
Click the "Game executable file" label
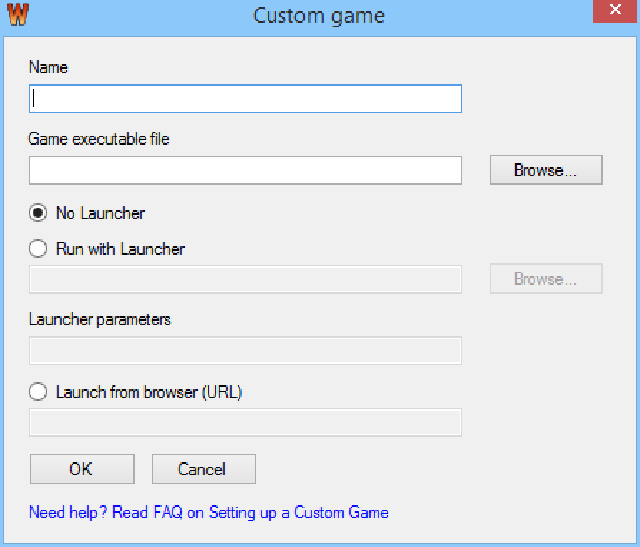pos(99,140)
